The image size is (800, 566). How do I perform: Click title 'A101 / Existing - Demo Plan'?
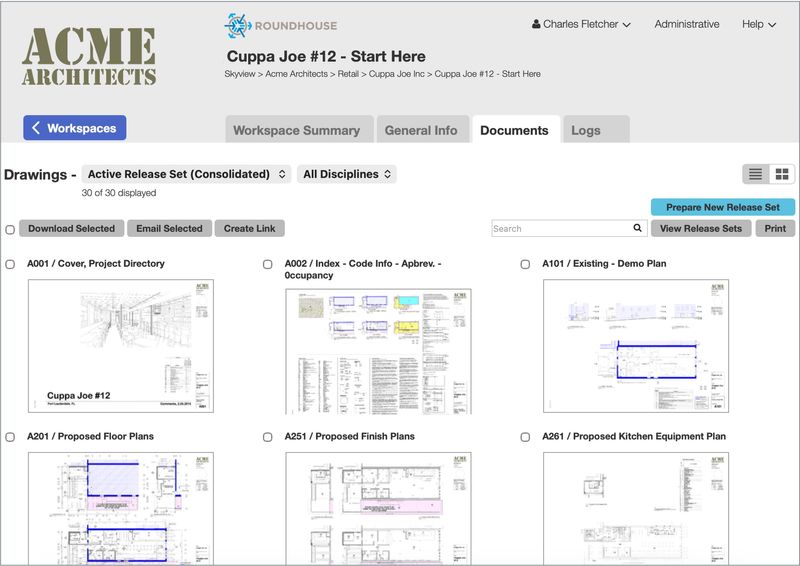click(x=604, y=264)
